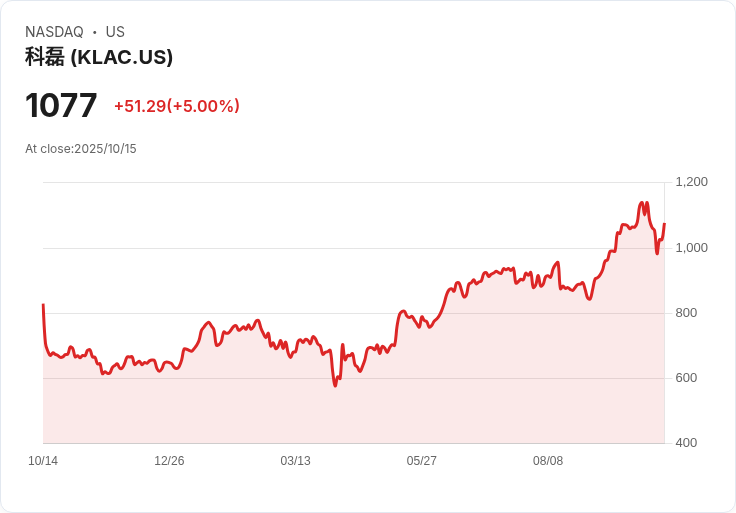Screen dimensions: 736x513
Task: Click the final endpoint of the price line
Action: point(664,224)
